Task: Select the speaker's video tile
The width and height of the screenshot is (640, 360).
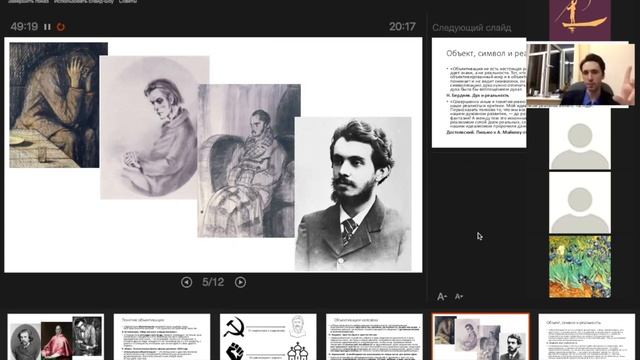Action: tap(580, 74)
